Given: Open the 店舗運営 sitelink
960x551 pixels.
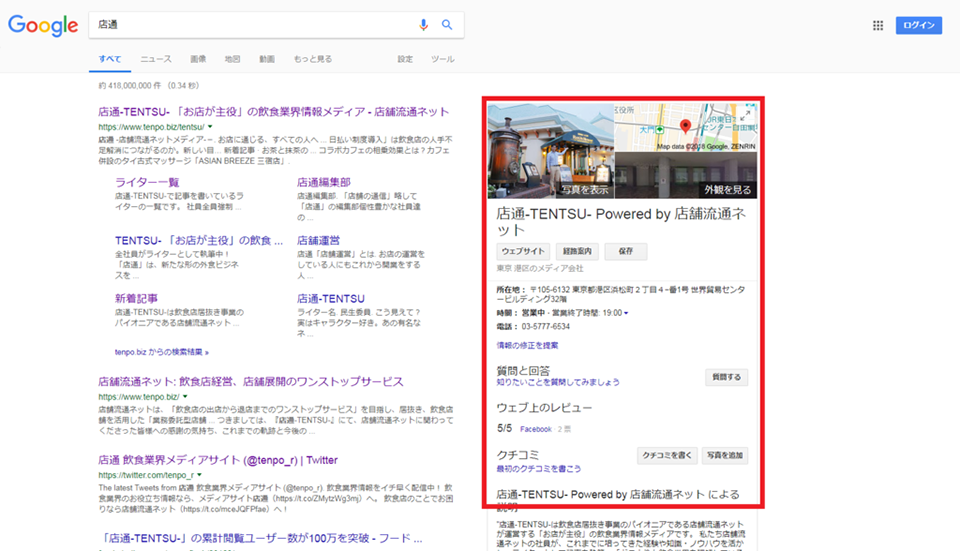Looking at the screenshot, I should point(318,241).
